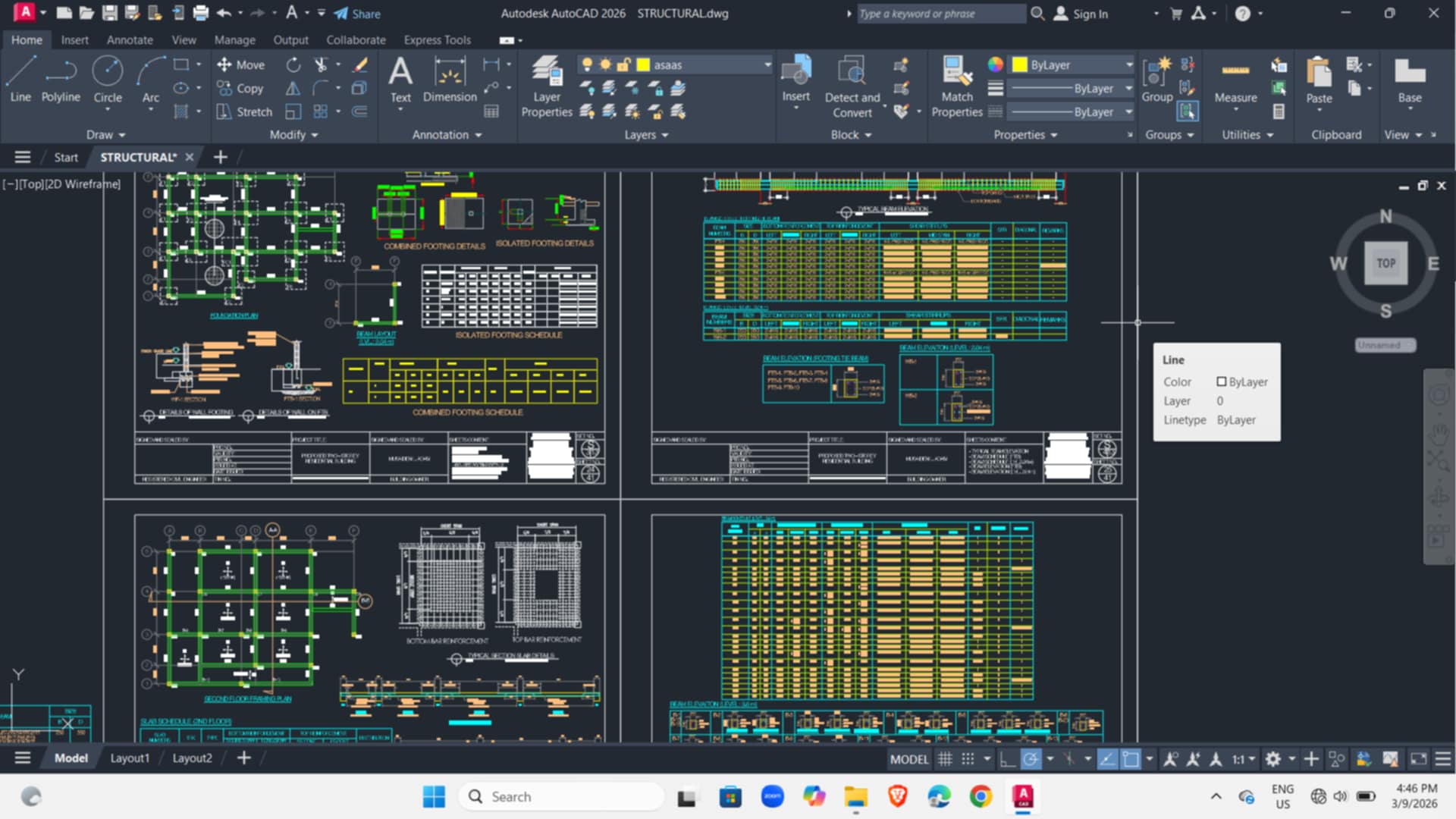Toggle polar tracking in status bar
This screenshot has width=1456, height=819.
coord(1031,759)
